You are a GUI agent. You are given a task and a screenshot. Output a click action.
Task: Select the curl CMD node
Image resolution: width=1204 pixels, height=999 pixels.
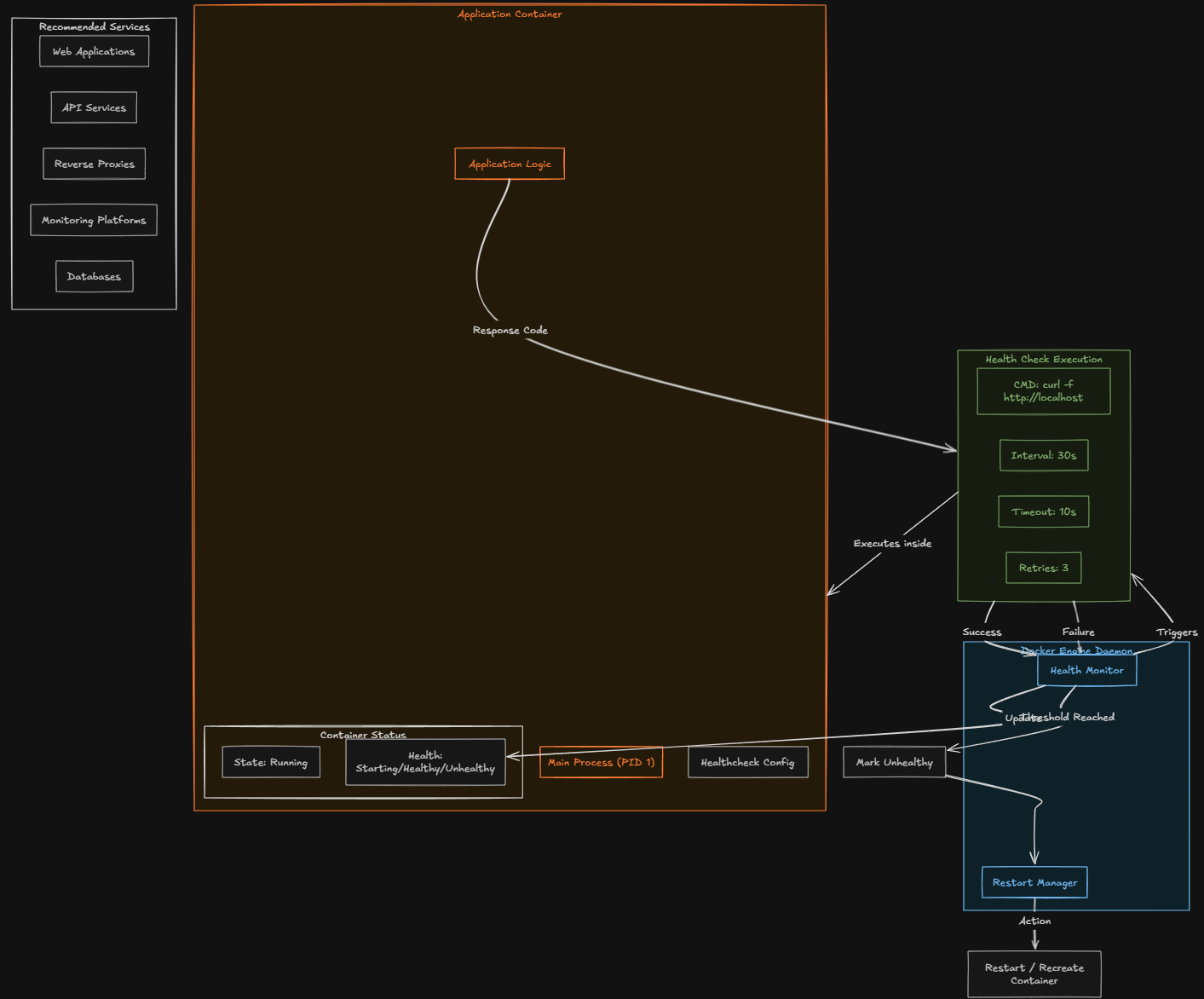tap(1043, 391)
